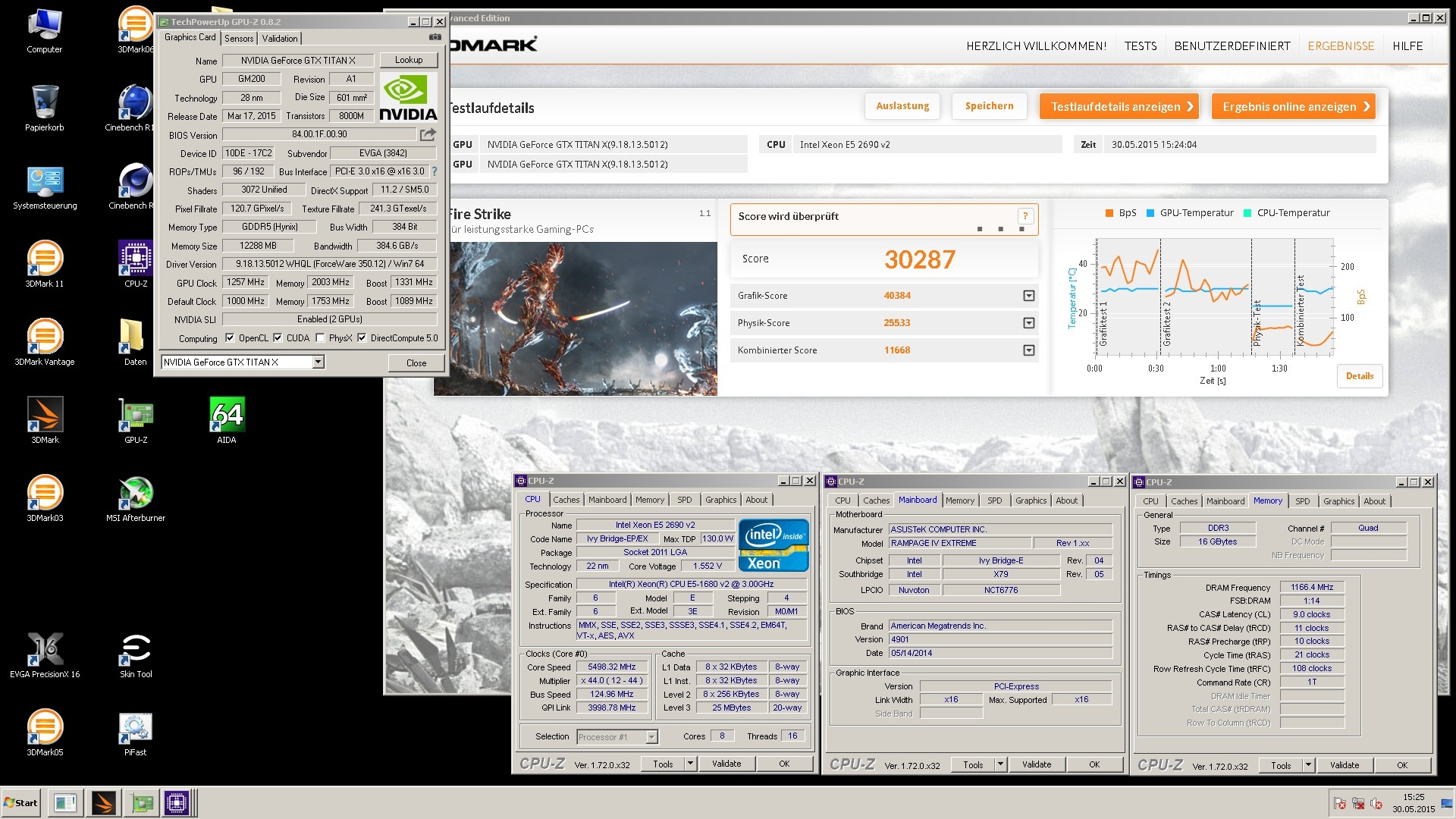
Task: Click the Auslastung button
Action: (x=902, y=106)
